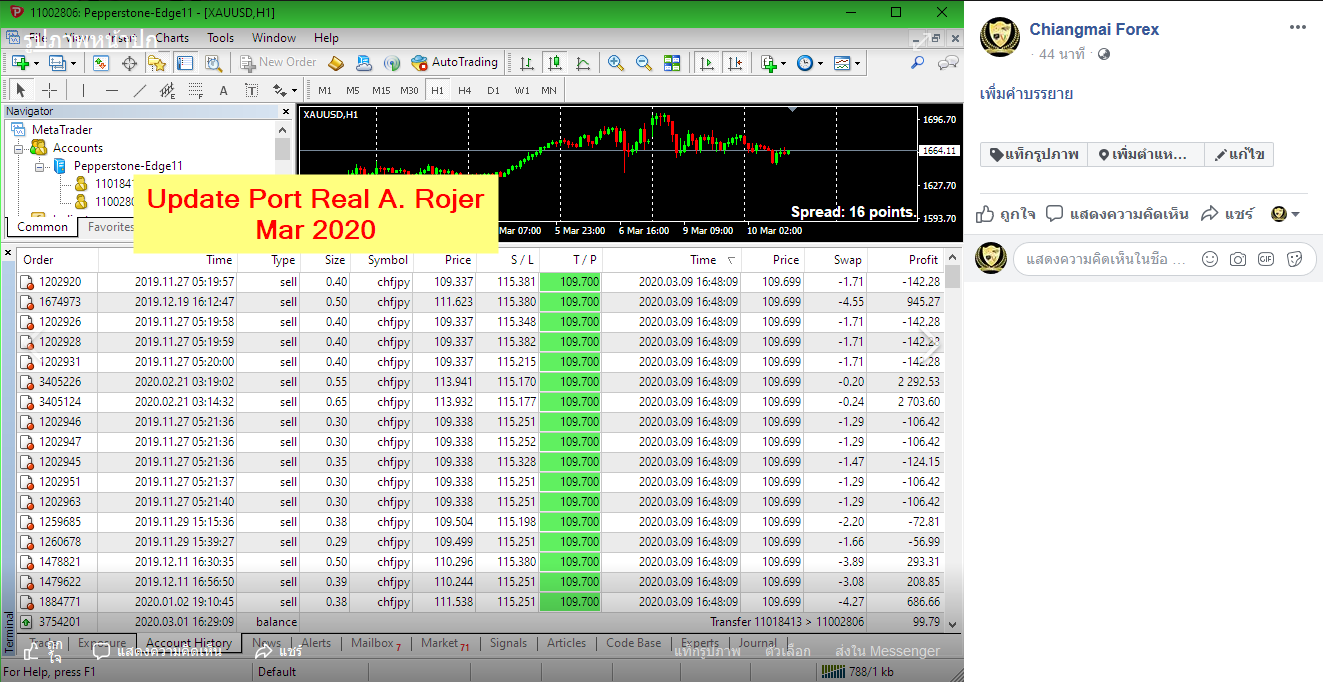Open the Strategy Tester magnifier icon
The image size is (1323, 682).
(213, 63)
